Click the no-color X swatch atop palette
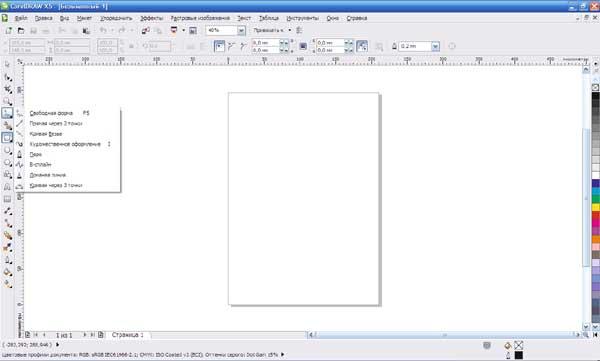The image size is (600, 361). coord(595,87)
